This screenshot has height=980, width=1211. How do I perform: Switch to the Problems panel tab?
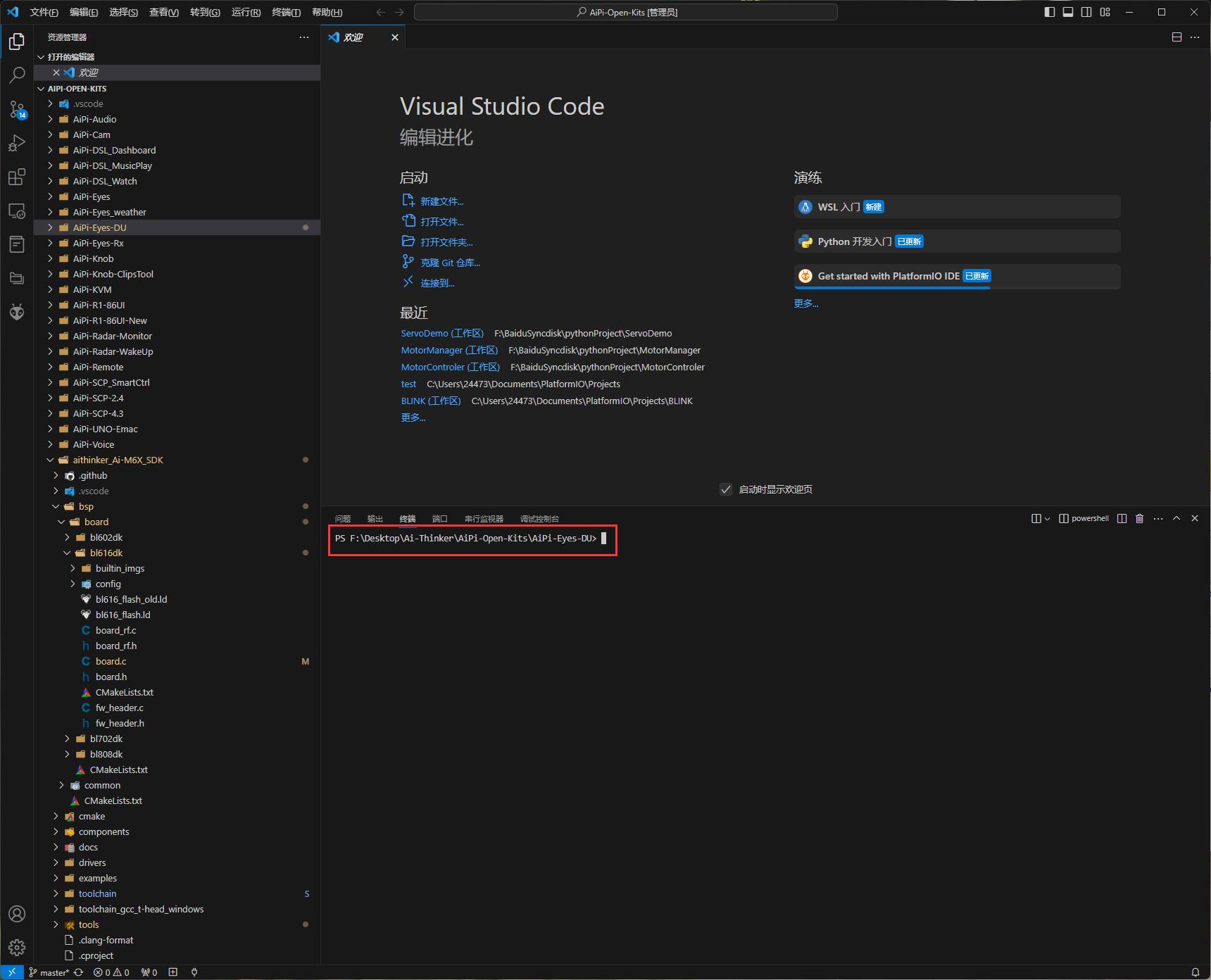[x=343, y=518]
